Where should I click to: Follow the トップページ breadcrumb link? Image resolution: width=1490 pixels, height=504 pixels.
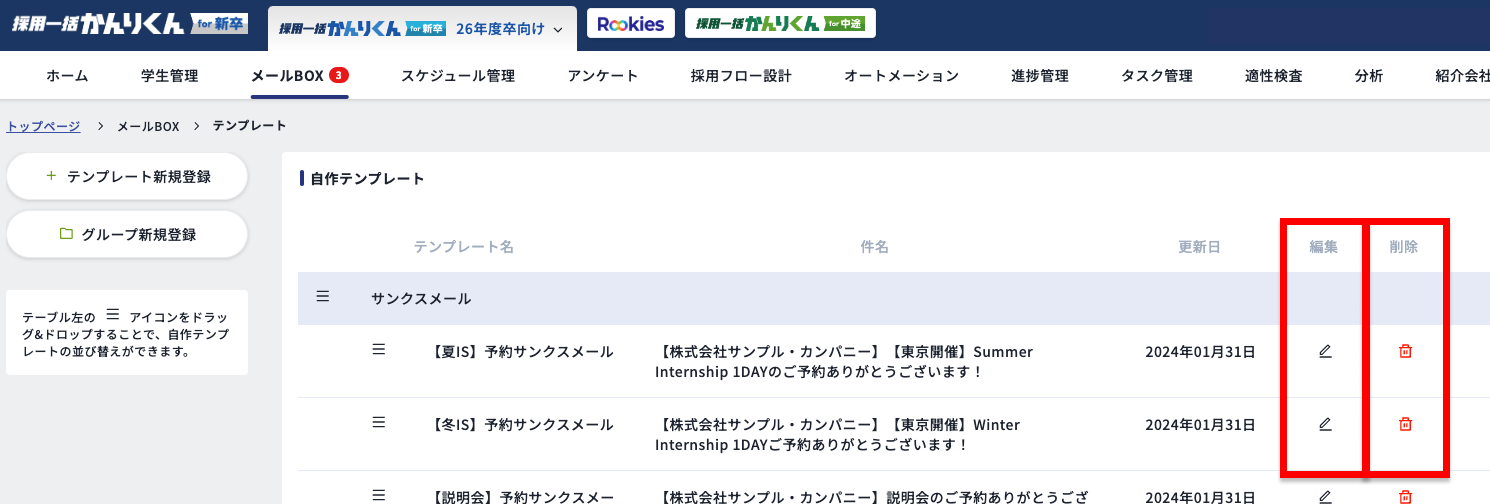pyautogui.click(x=43, y=126)
